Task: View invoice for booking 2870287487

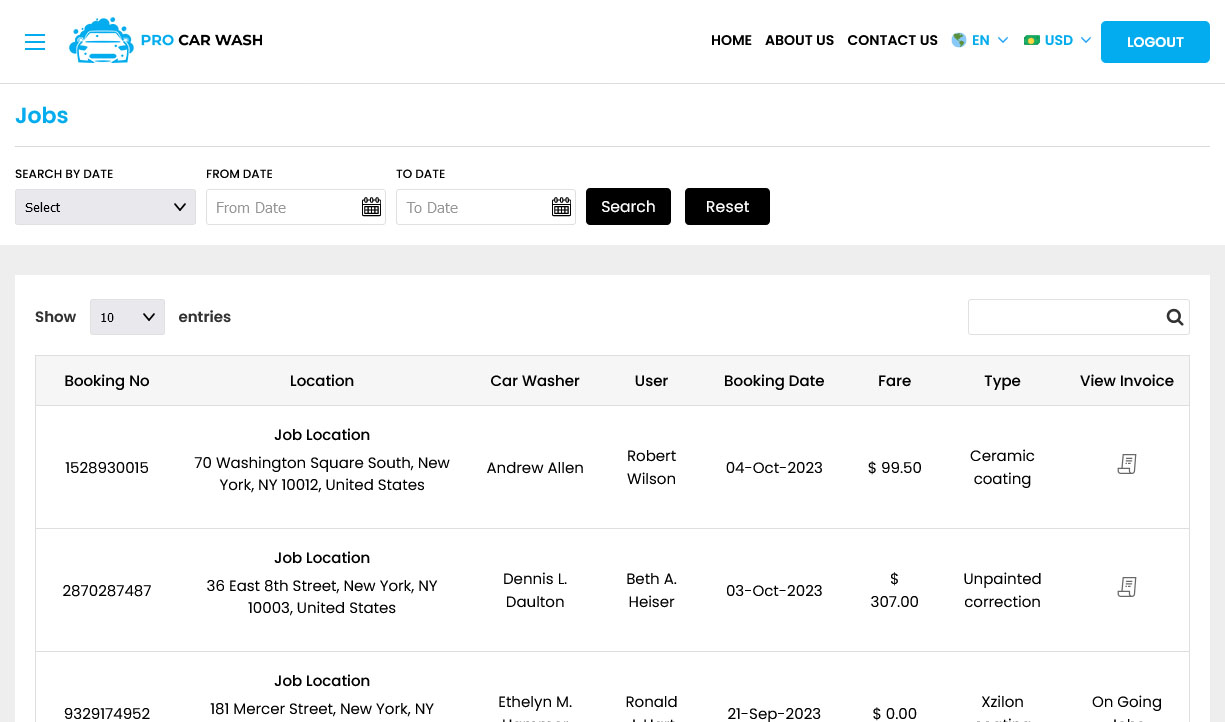Action: [1127, 587]
